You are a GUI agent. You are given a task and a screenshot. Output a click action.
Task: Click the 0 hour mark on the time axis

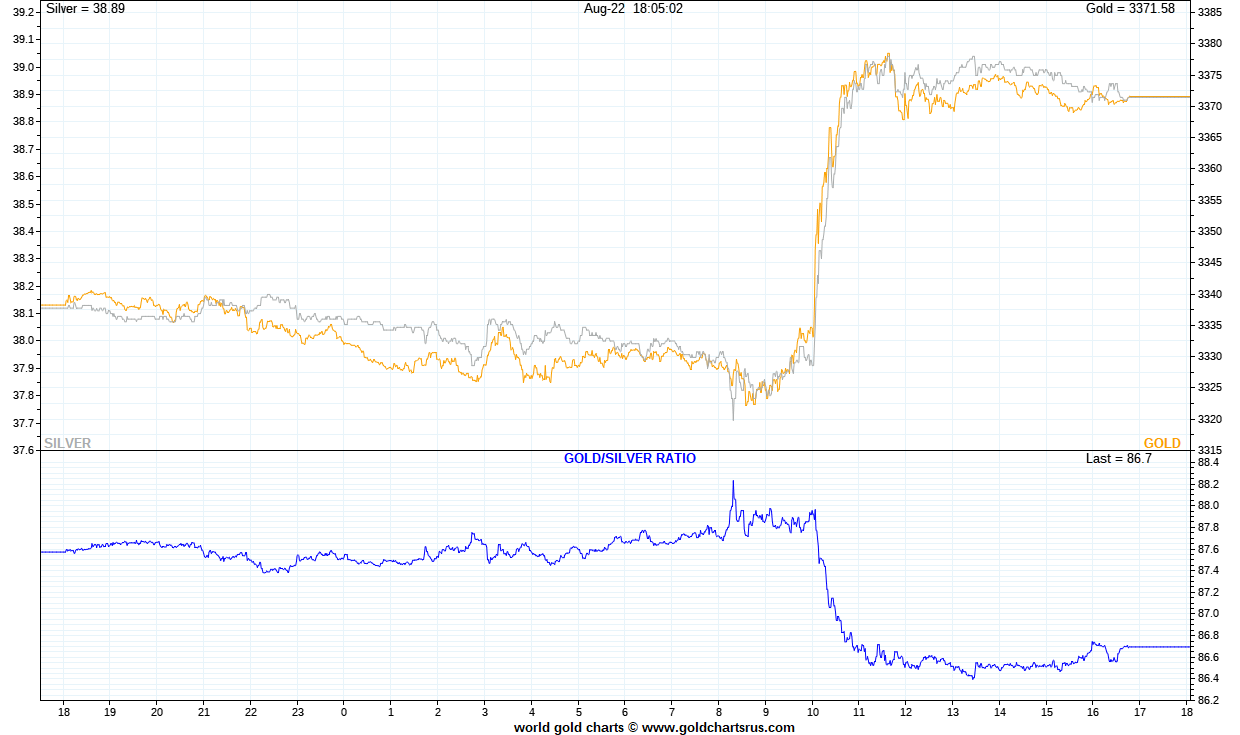point(344,712)
